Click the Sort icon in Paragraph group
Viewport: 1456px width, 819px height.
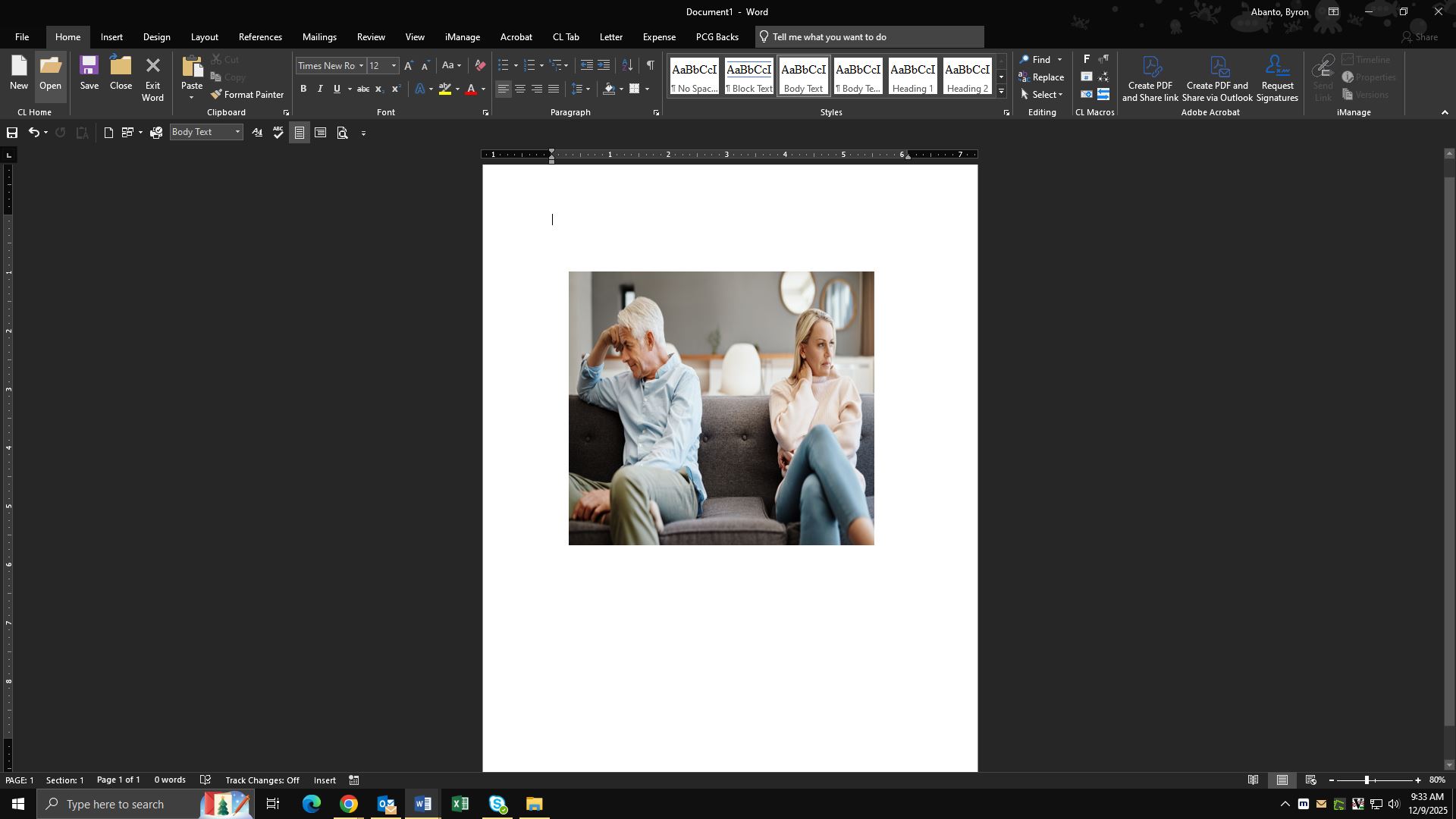[x=627, y=65]
